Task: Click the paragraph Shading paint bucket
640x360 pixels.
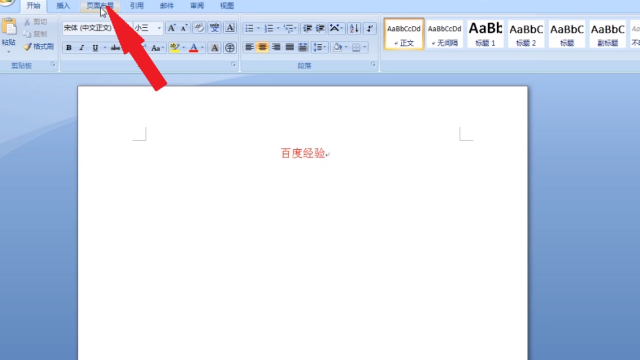Action: (x=338, y=47)
